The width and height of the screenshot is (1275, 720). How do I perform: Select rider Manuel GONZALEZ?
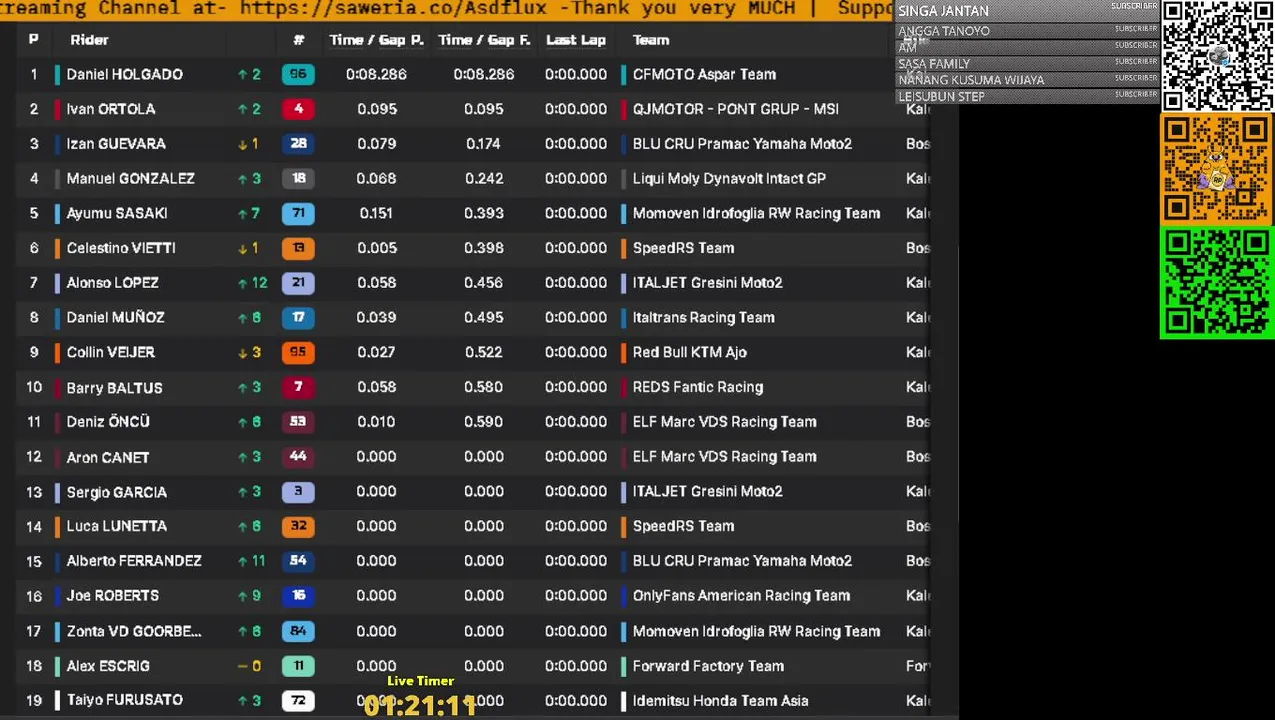(130, 178)
